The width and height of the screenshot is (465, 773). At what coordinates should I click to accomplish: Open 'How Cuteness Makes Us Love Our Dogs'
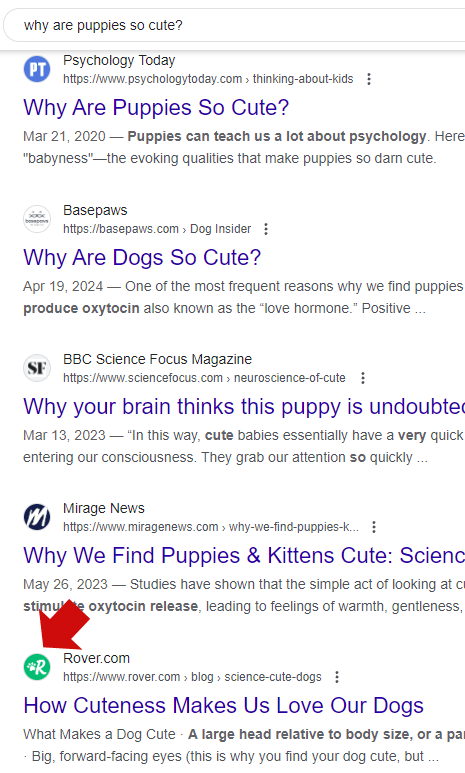coord(223,705)
